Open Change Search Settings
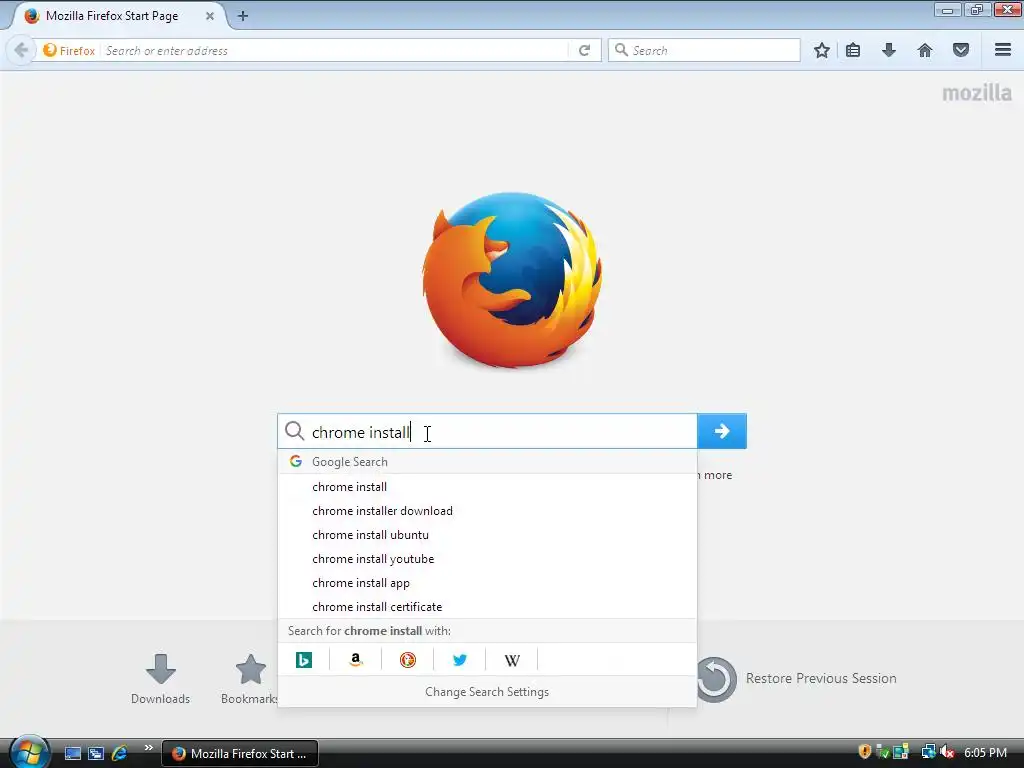 click(x=487, y=692)
